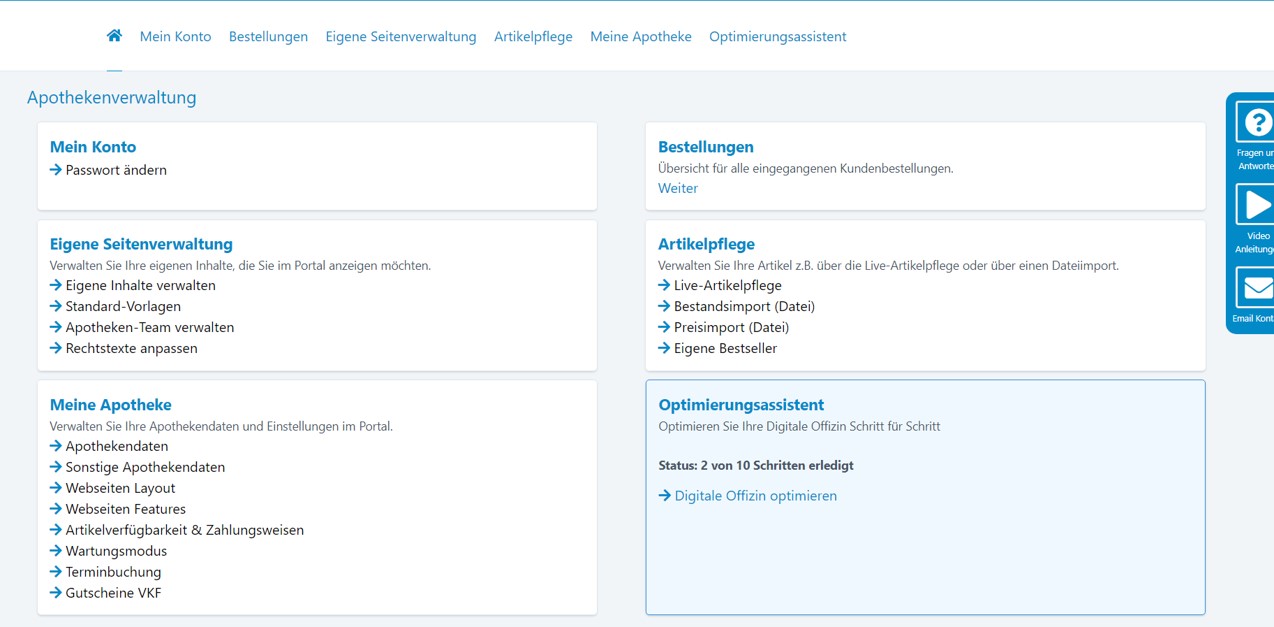Click the Artikelpflege card heading
The image size is (1274, 627).
click(706, 244)
